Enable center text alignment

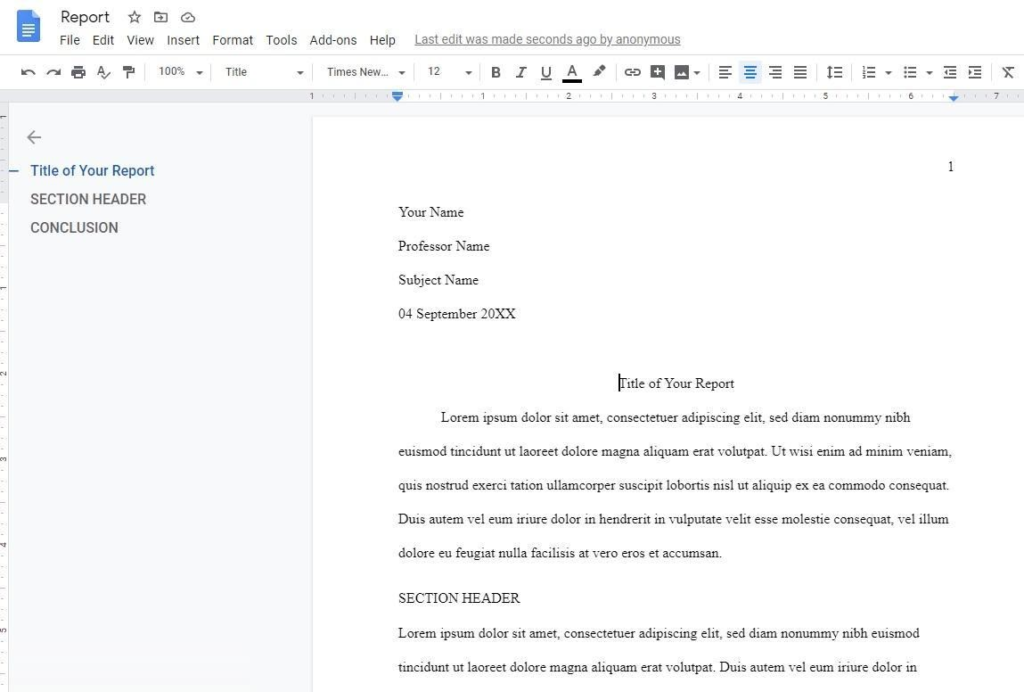(x=750, y=72)
